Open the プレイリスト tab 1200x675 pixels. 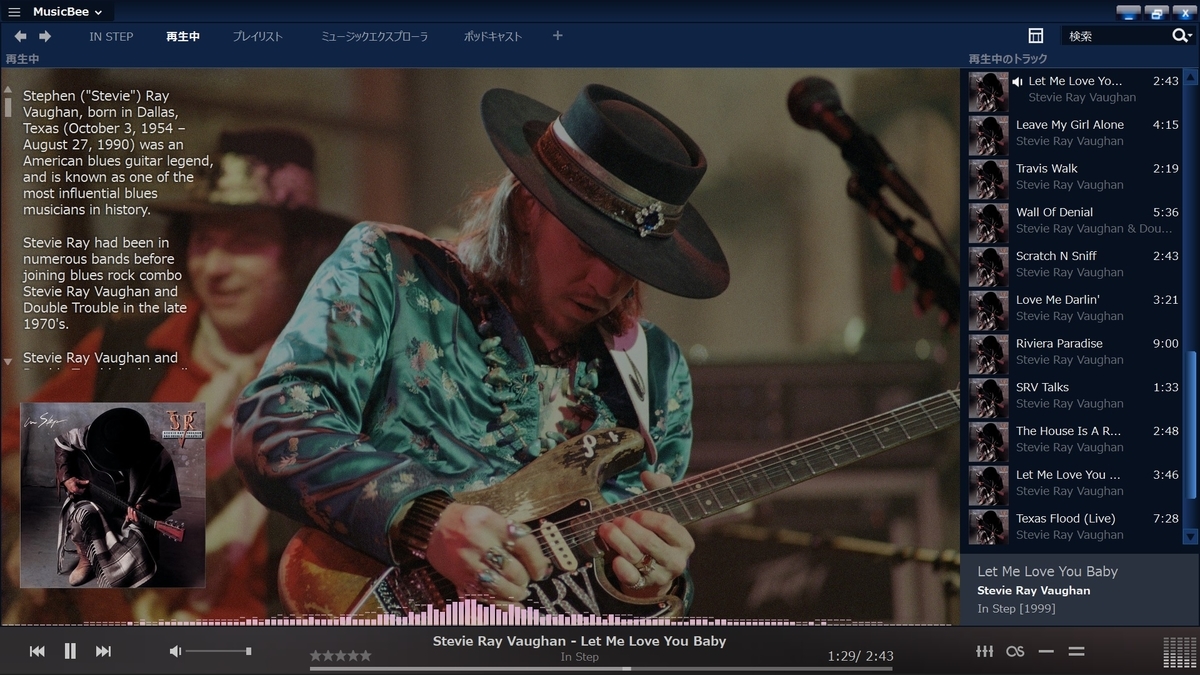tap(258, 36)
